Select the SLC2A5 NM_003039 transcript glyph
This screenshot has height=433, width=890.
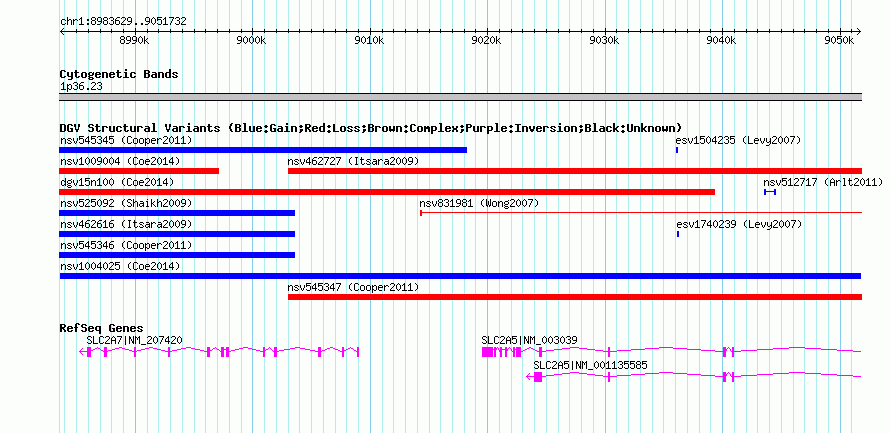pyautogui.click(x=671, y=352)
